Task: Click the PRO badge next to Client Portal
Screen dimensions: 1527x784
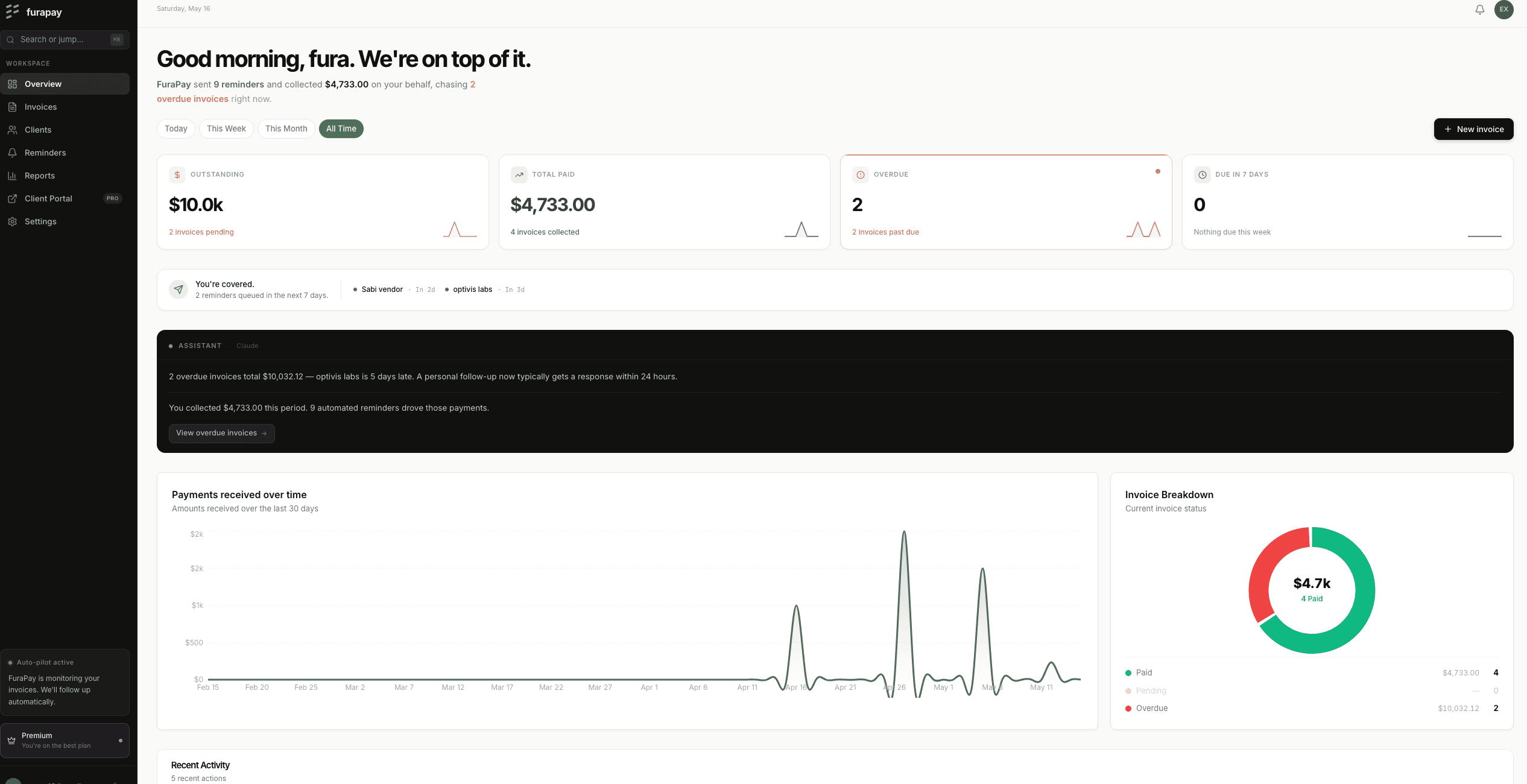Action: (113, 198)
